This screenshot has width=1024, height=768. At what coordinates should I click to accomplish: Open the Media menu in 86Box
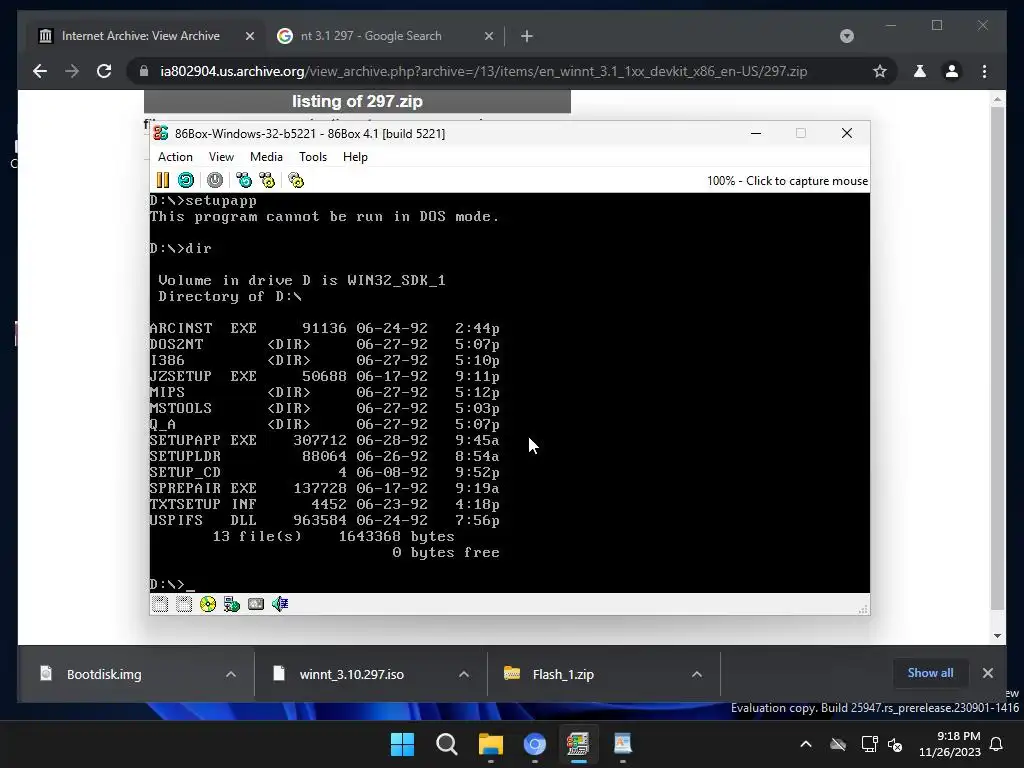pyautogui.click(x=266, y=157)
